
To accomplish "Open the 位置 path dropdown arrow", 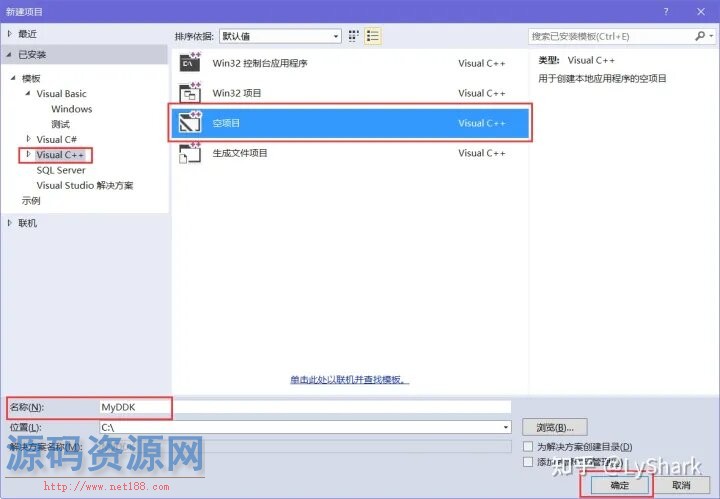I will [x=506, y=427].
